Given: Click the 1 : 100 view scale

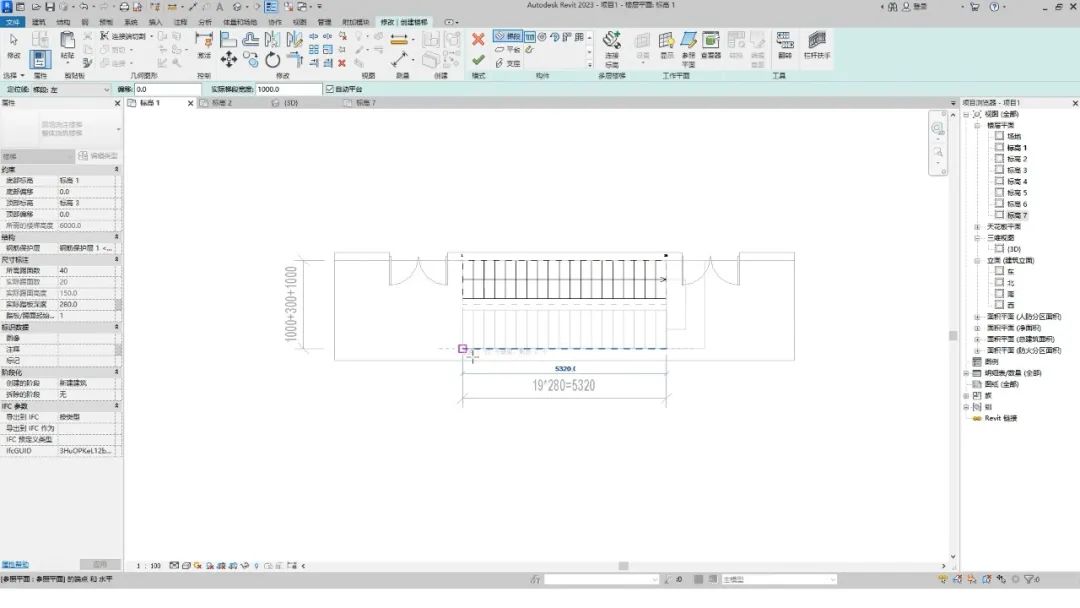Looking at the screenshot, I should point(148,566).
